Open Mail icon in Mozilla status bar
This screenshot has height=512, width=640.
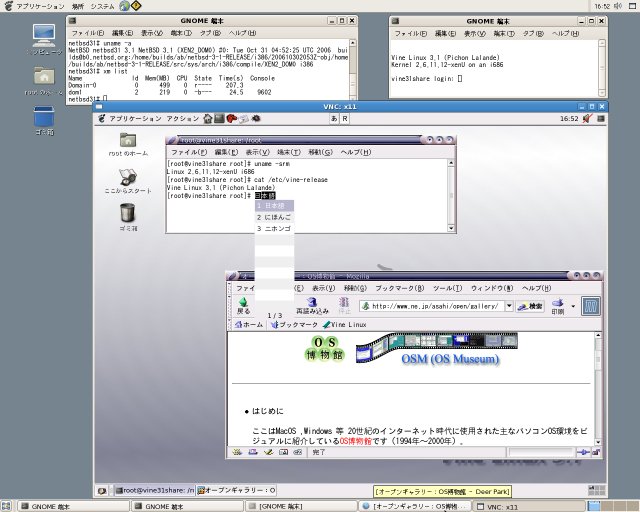coord(253,452)
